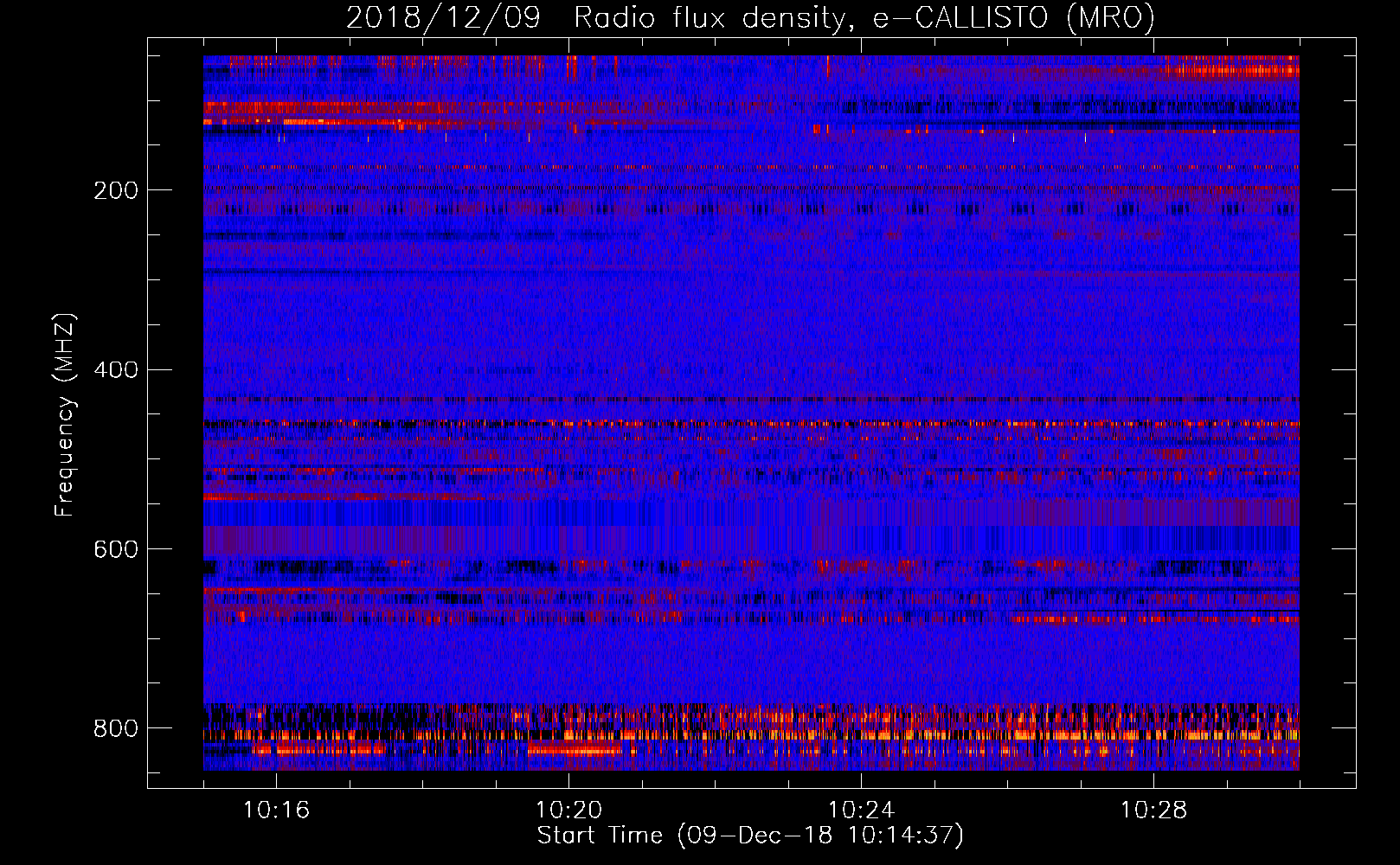Image resolution: width=1400 pixels, height=865 pixels.
Task: Click the 'Start Time (09-Dec-18 10:14:37)' label
Action: pos(750,836)
